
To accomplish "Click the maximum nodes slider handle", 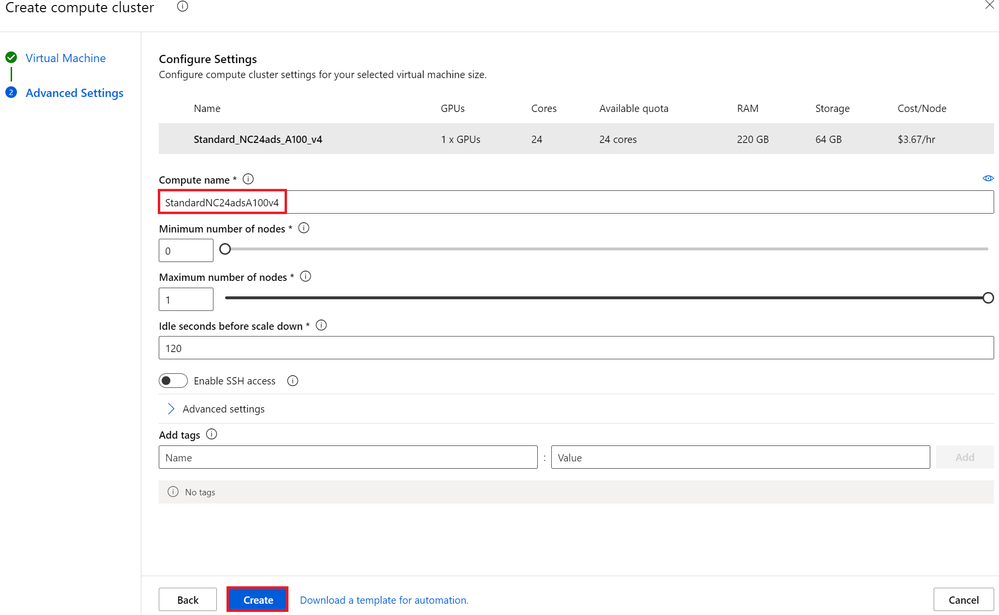I will pyautogui.click(x=988, y=298).
